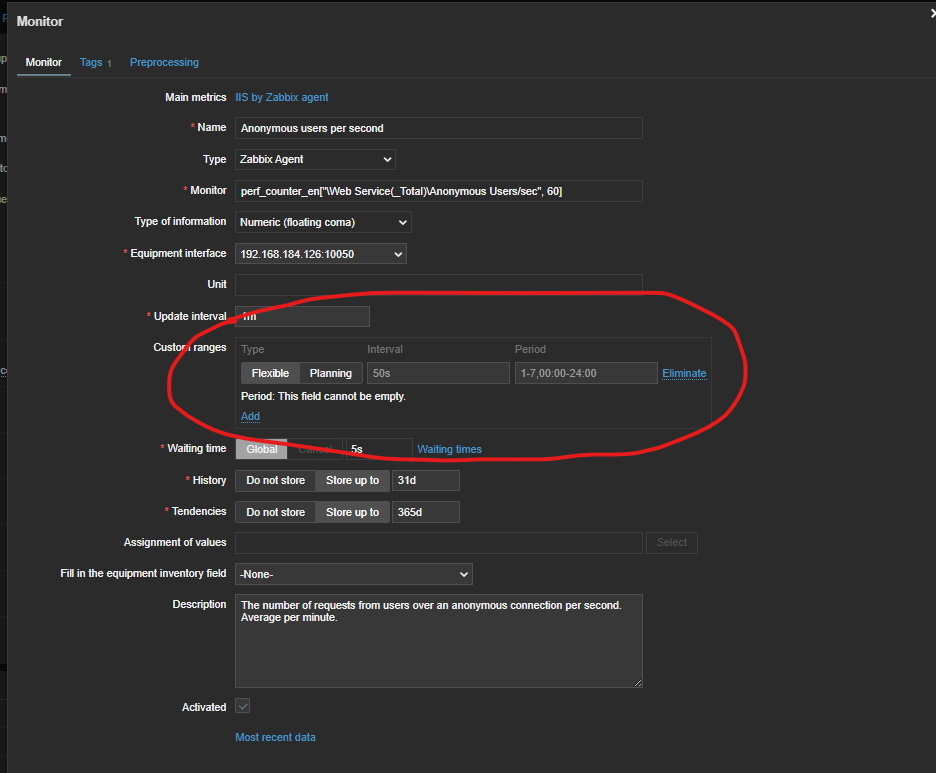Expand the Type dropdown Zabbix Agent
936x773 pixels.
[315, 159]
